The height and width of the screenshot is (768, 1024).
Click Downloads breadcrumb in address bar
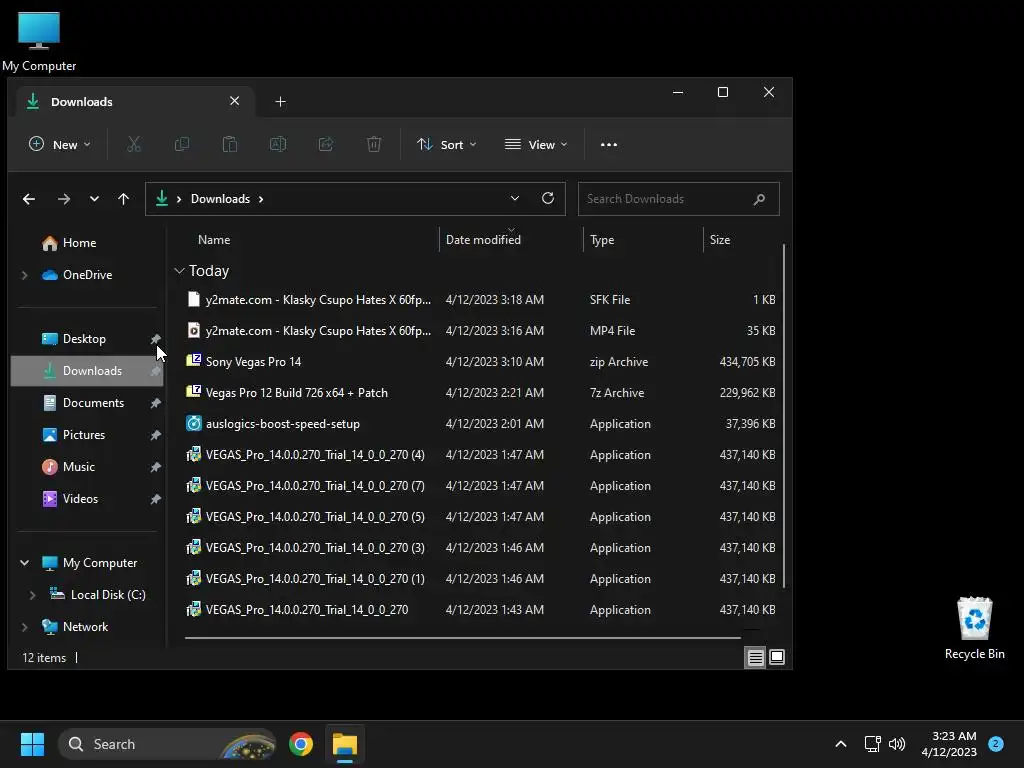point(220,199)
